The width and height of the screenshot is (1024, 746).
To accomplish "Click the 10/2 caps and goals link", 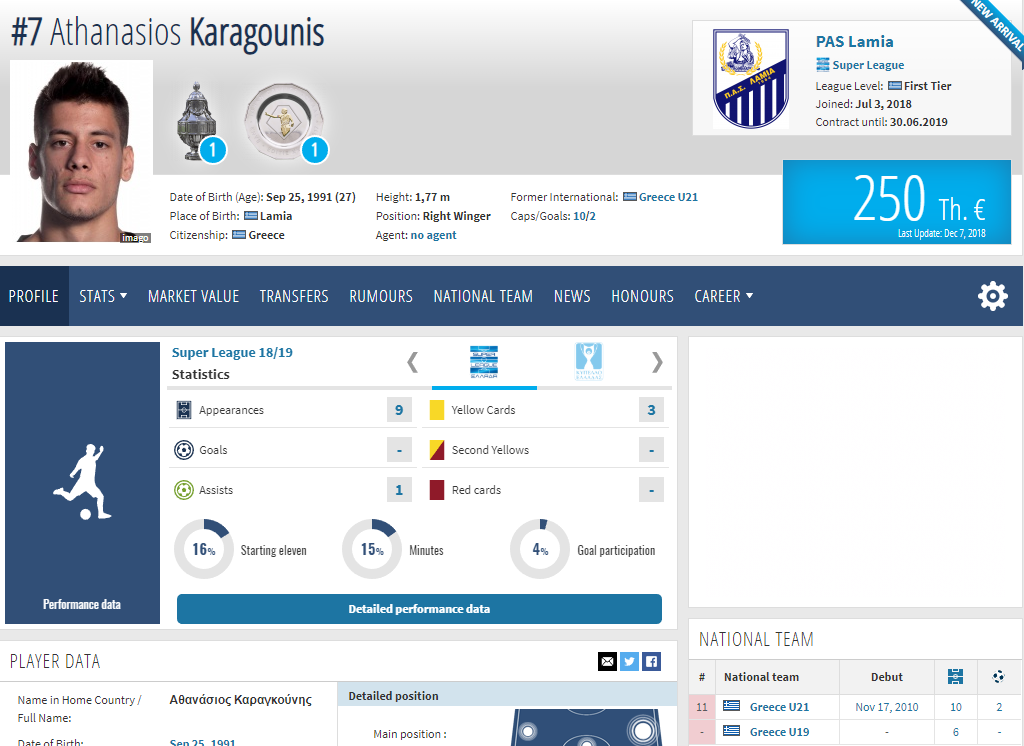I will pyautogui.click(x=584, y=216).
